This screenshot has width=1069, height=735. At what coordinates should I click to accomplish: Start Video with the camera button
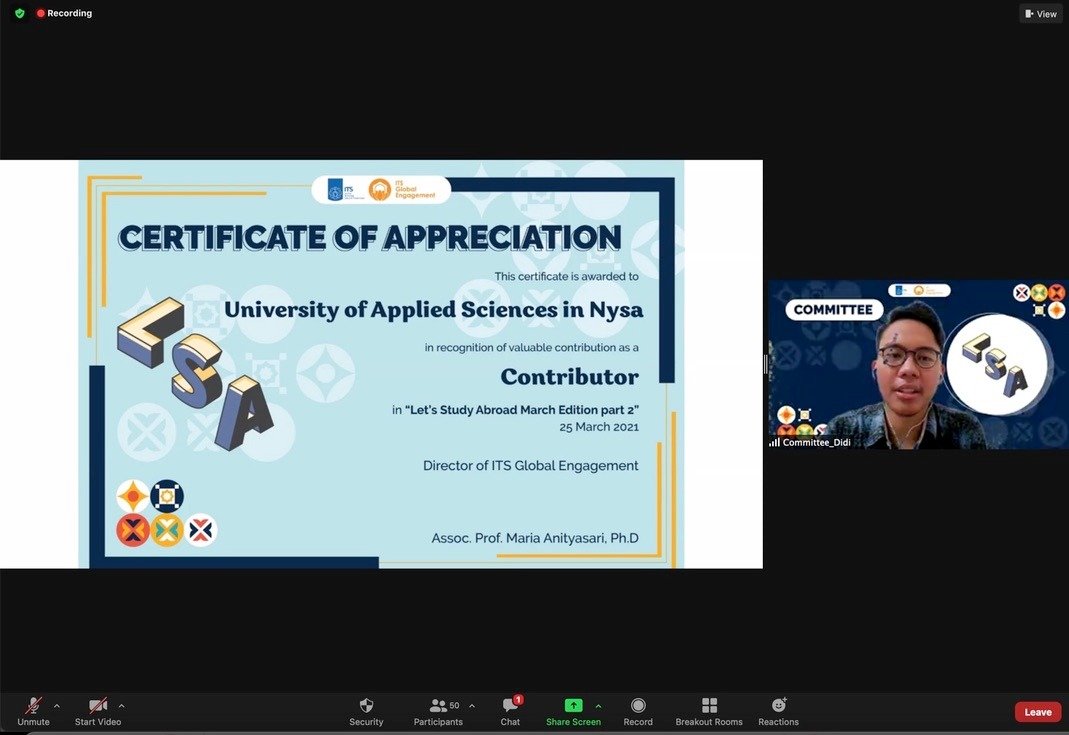tap(98, 711)
